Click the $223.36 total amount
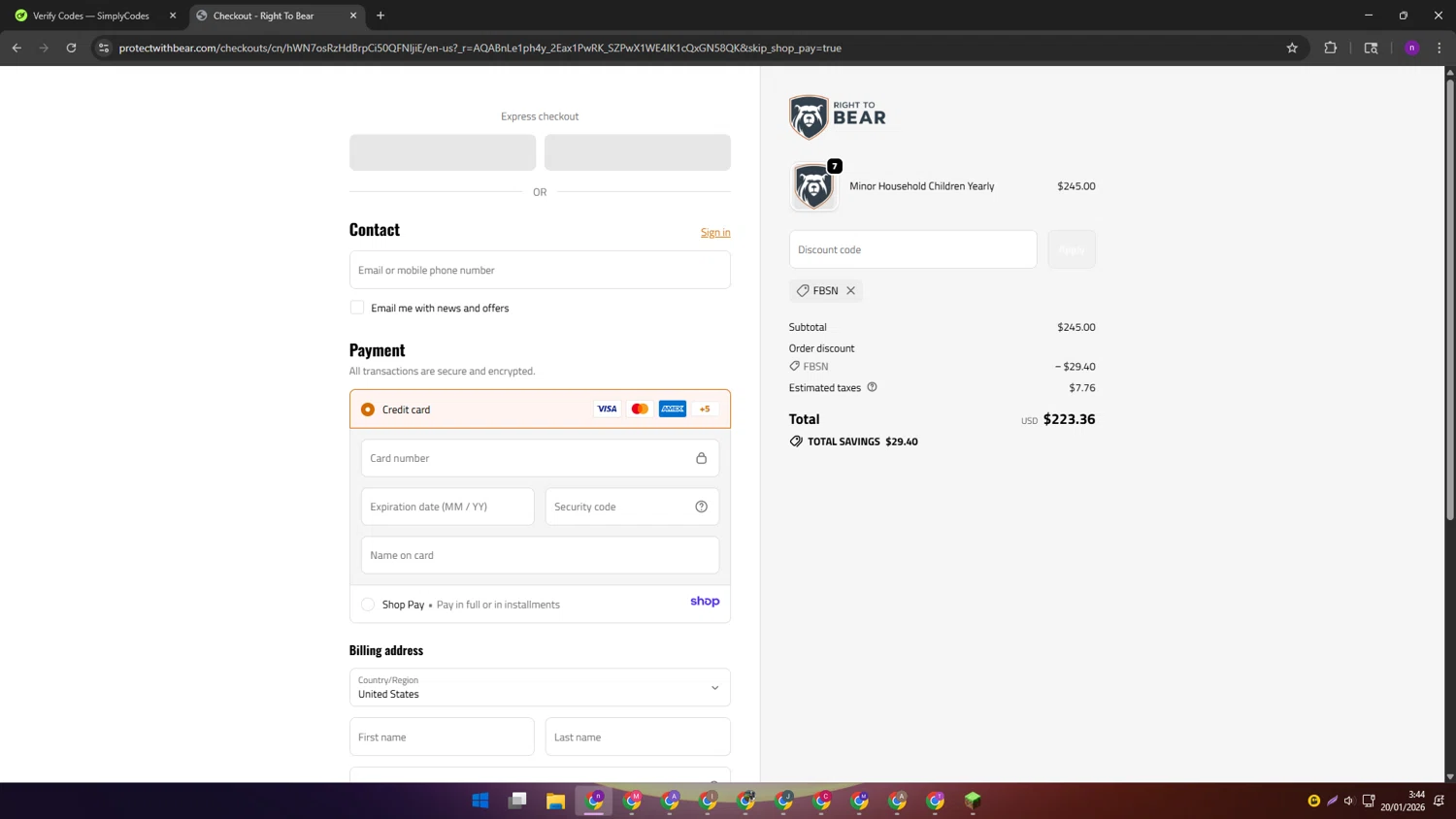Screen dimensions: 1456x819 click(1069, 419)
